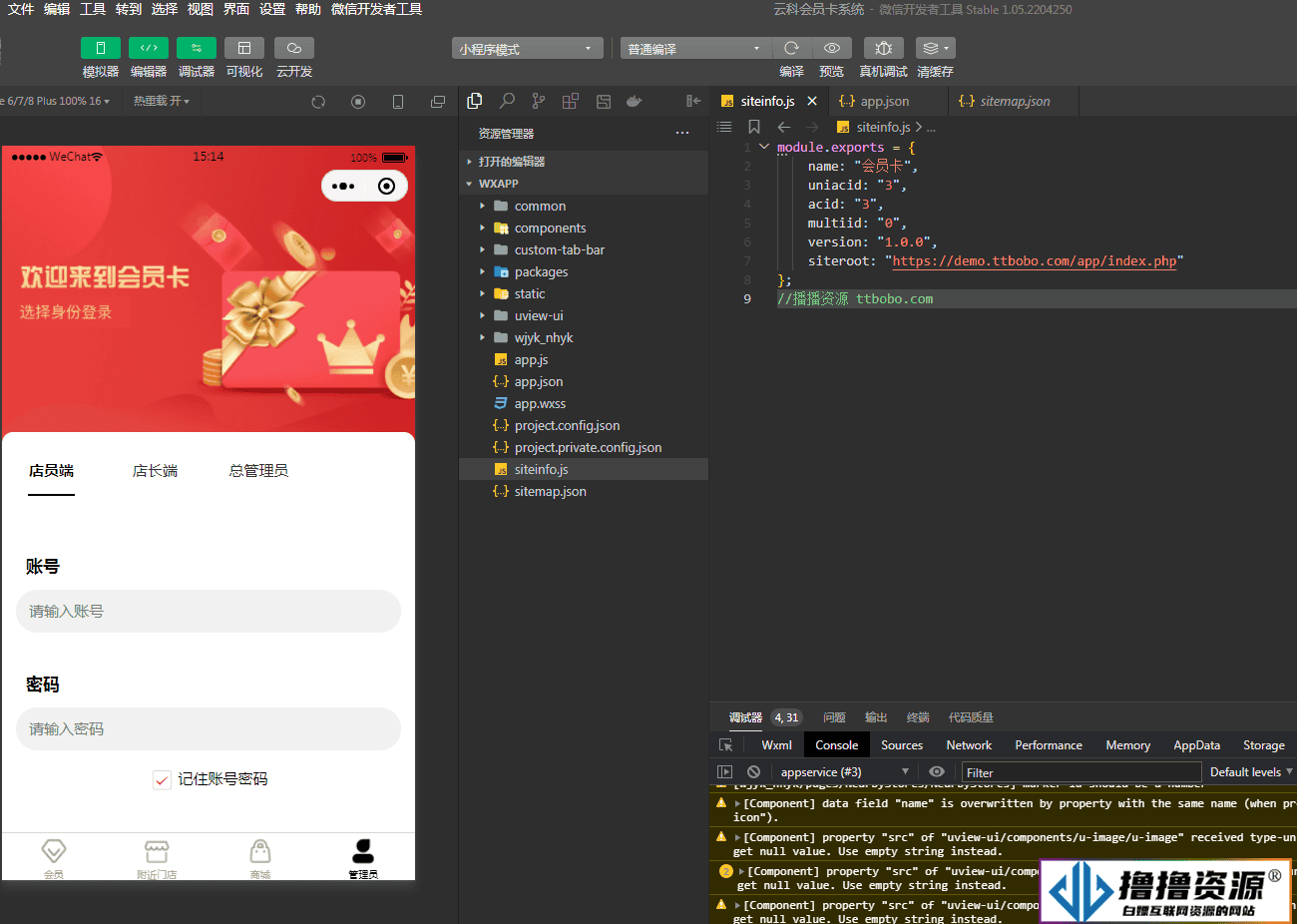Open real device debugging (真机调试) icon
The height and width of the screenshot is (924, 1297).
click(x=883, y=48)
